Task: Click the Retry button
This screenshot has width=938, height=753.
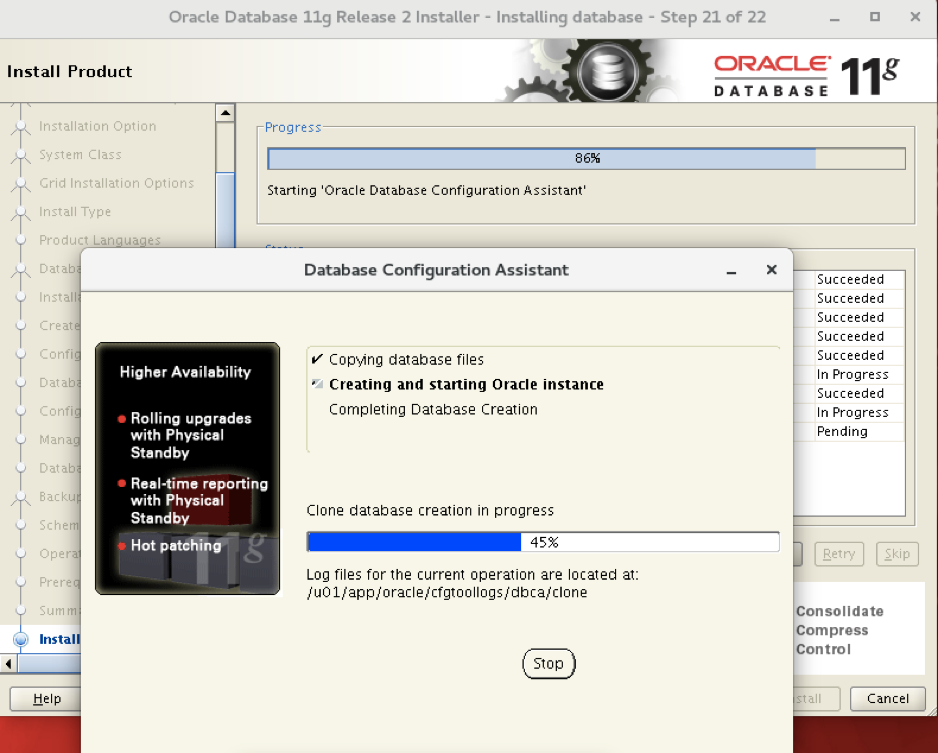Action: point(841,553)
